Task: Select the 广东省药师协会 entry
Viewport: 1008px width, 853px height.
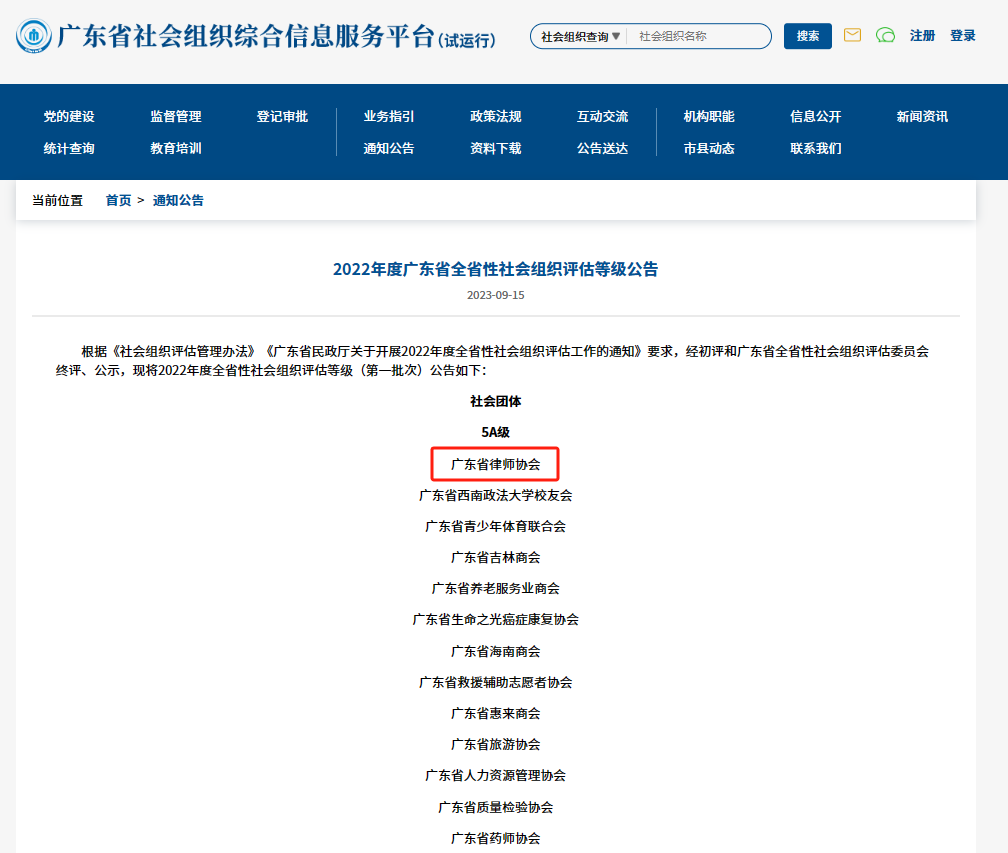Action: [x=496, y=838]
